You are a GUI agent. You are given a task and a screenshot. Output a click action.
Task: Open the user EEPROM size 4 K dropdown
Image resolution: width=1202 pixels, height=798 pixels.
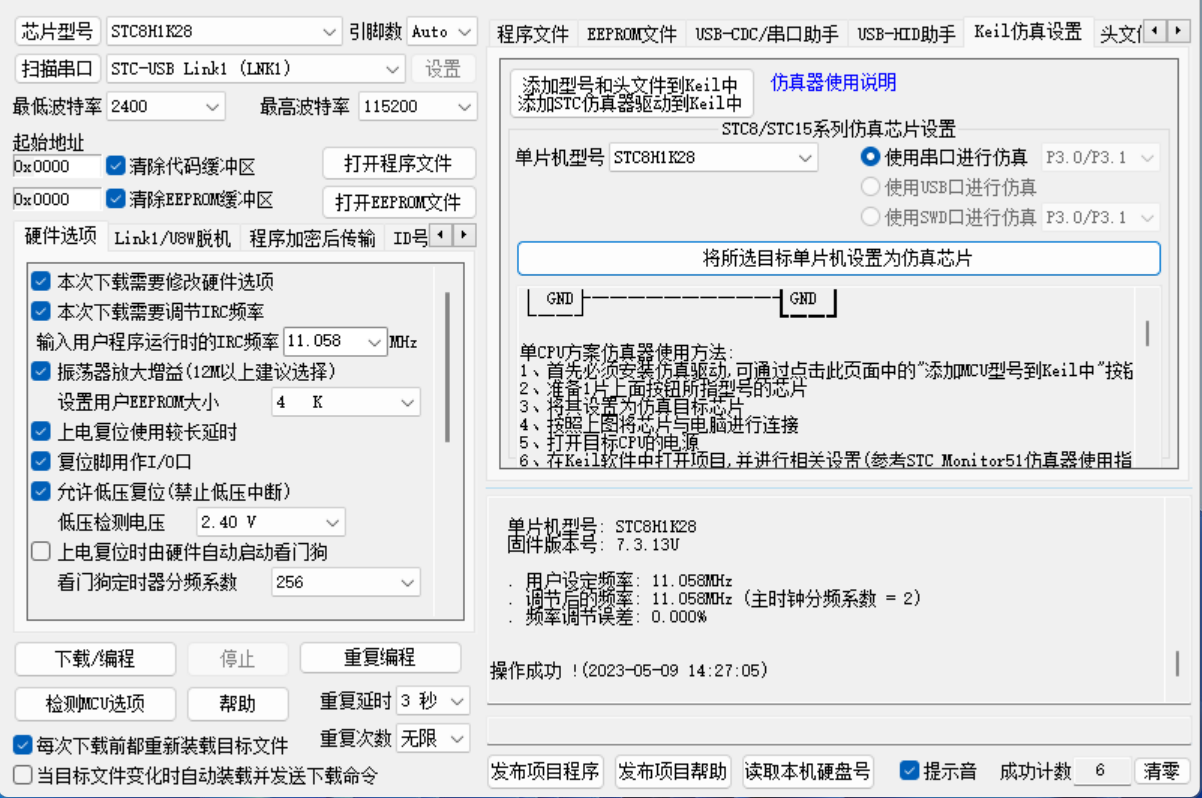[346, 402]
